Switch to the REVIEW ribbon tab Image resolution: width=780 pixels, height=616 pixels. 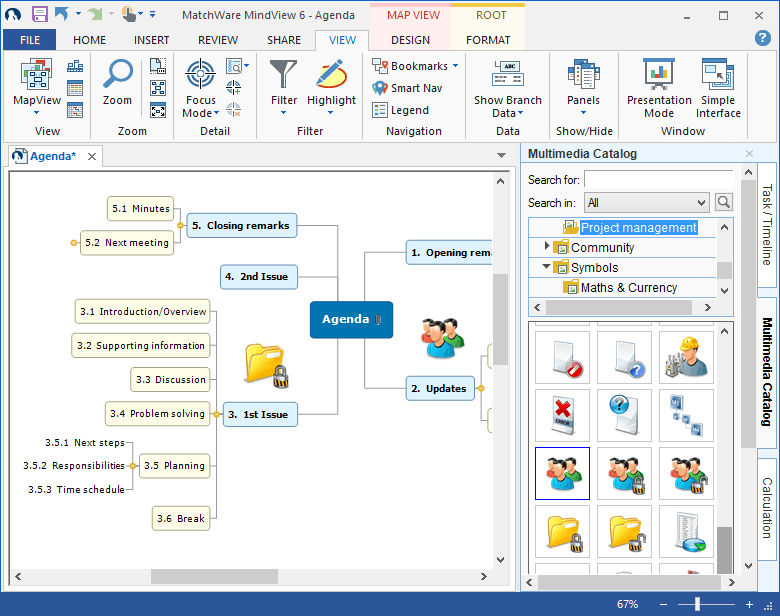click(x=218, y=40)
